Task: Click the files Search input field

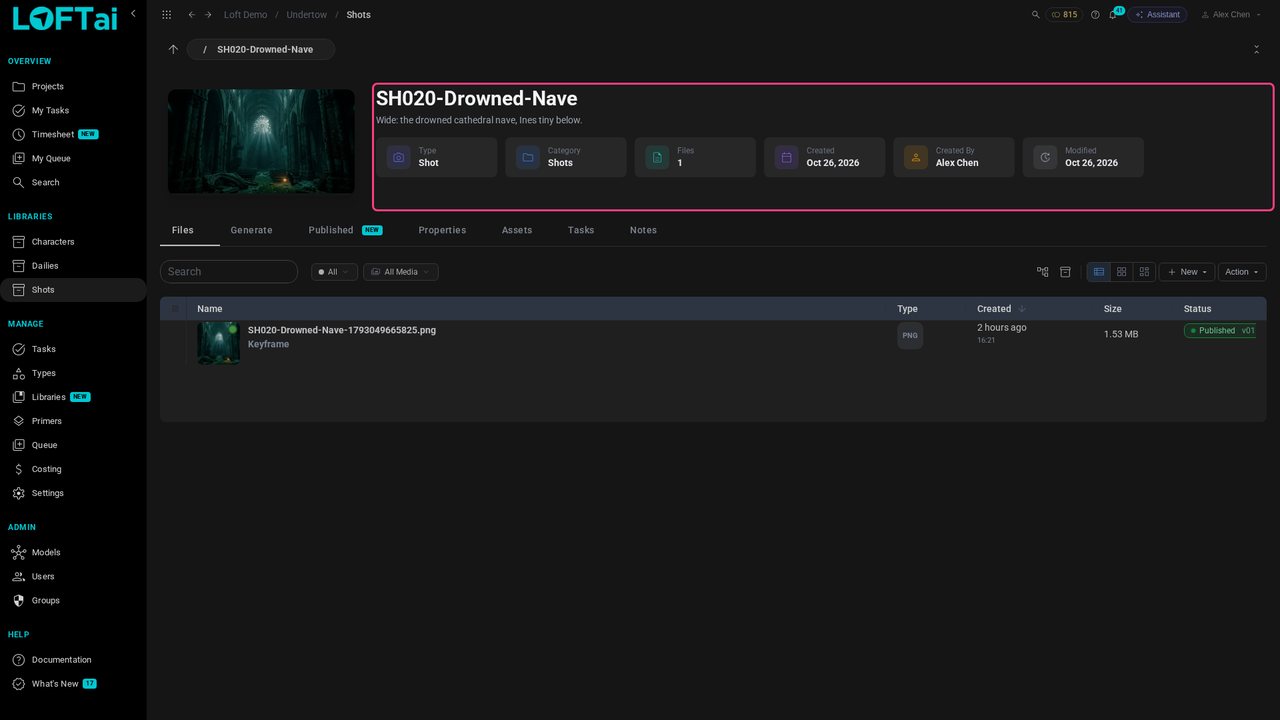Action: pyautogui.click(x=229, y=272)
